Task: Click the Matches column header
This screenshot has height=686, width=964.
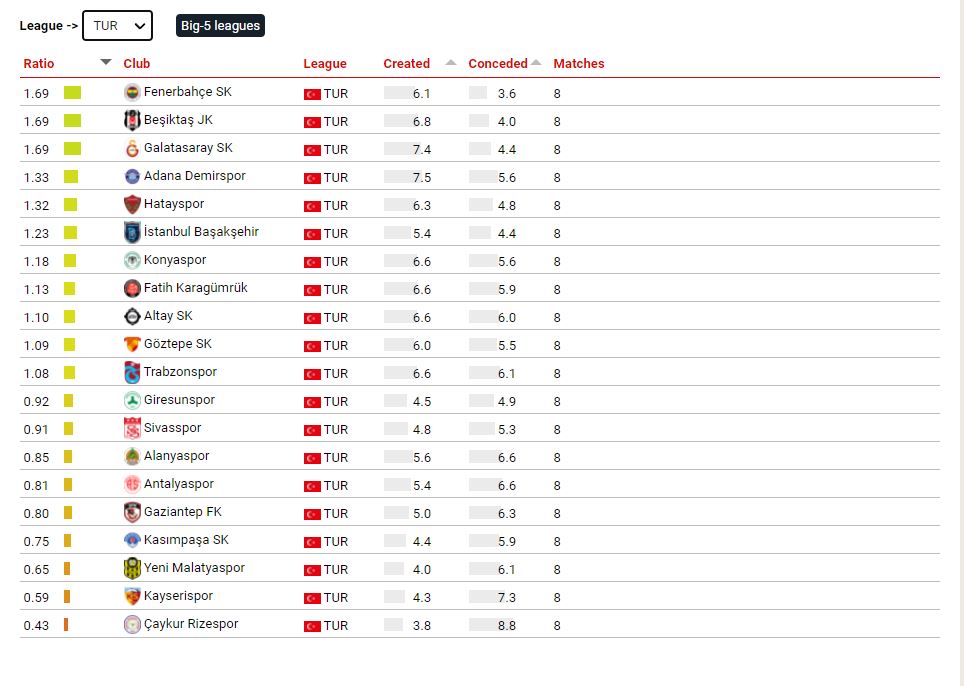Action: point(579,63)
